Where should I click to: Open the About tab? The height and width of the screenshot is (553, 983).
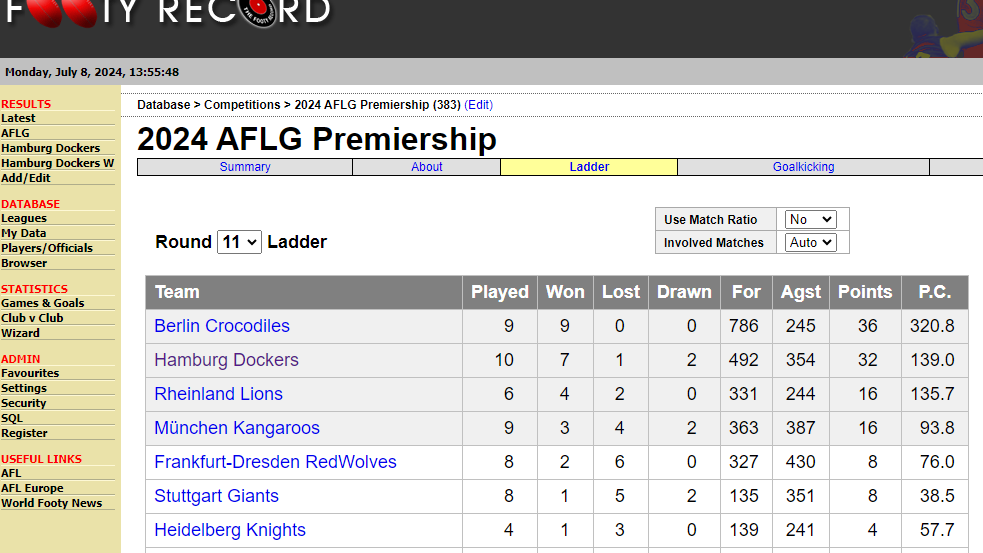click(426, 167)
